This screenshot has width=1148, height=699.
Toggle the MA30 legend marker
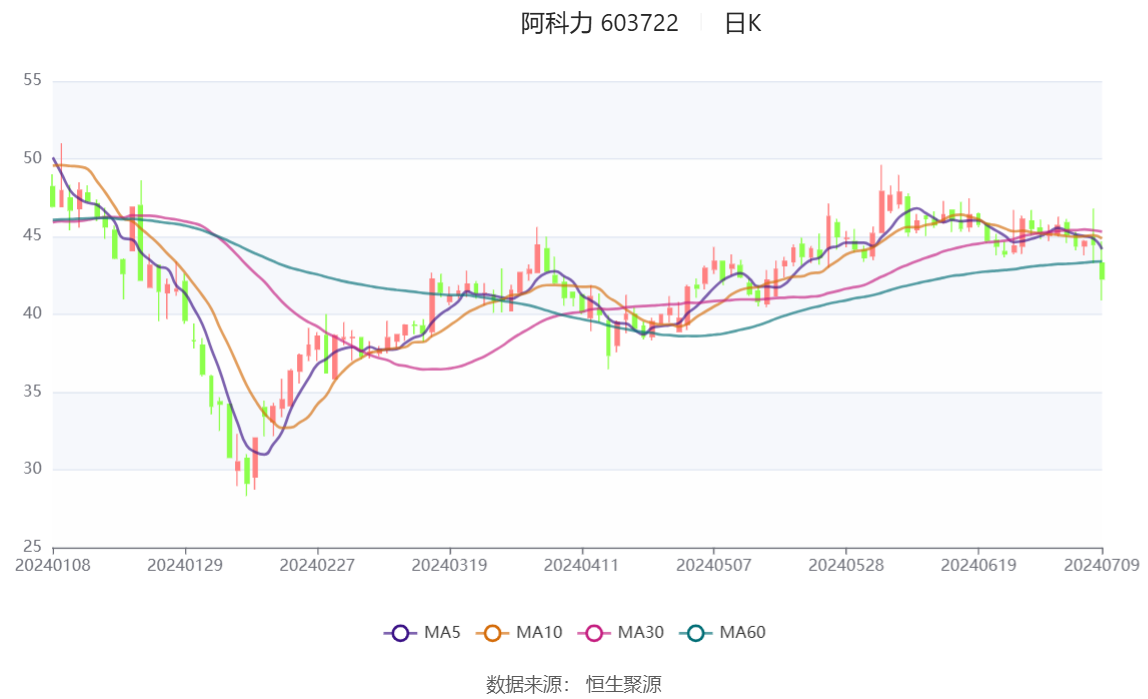coord(594,633)
